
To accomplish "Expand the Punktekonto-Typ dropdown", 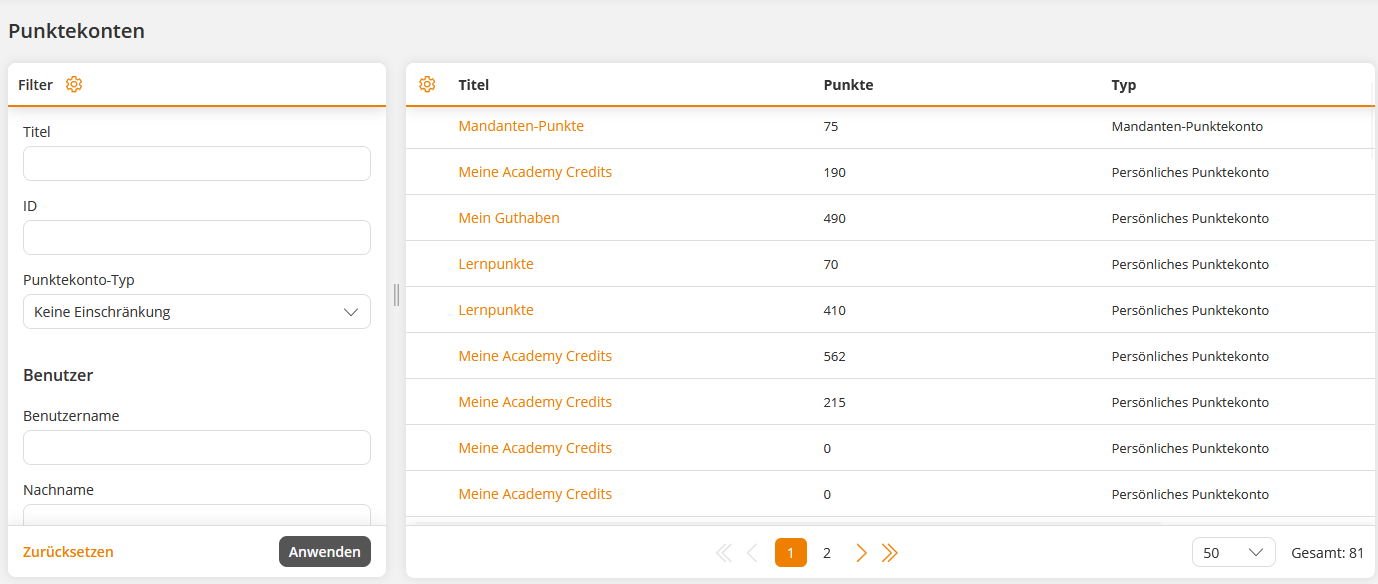I will pos(197,312).
